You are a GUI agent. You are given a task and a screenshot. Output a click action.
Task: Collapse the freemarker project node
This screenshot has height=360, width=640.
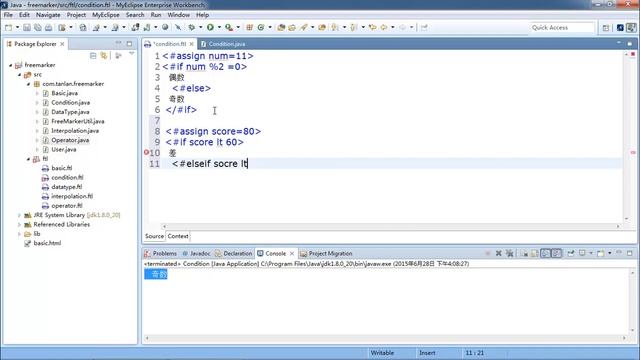[11, 65]
